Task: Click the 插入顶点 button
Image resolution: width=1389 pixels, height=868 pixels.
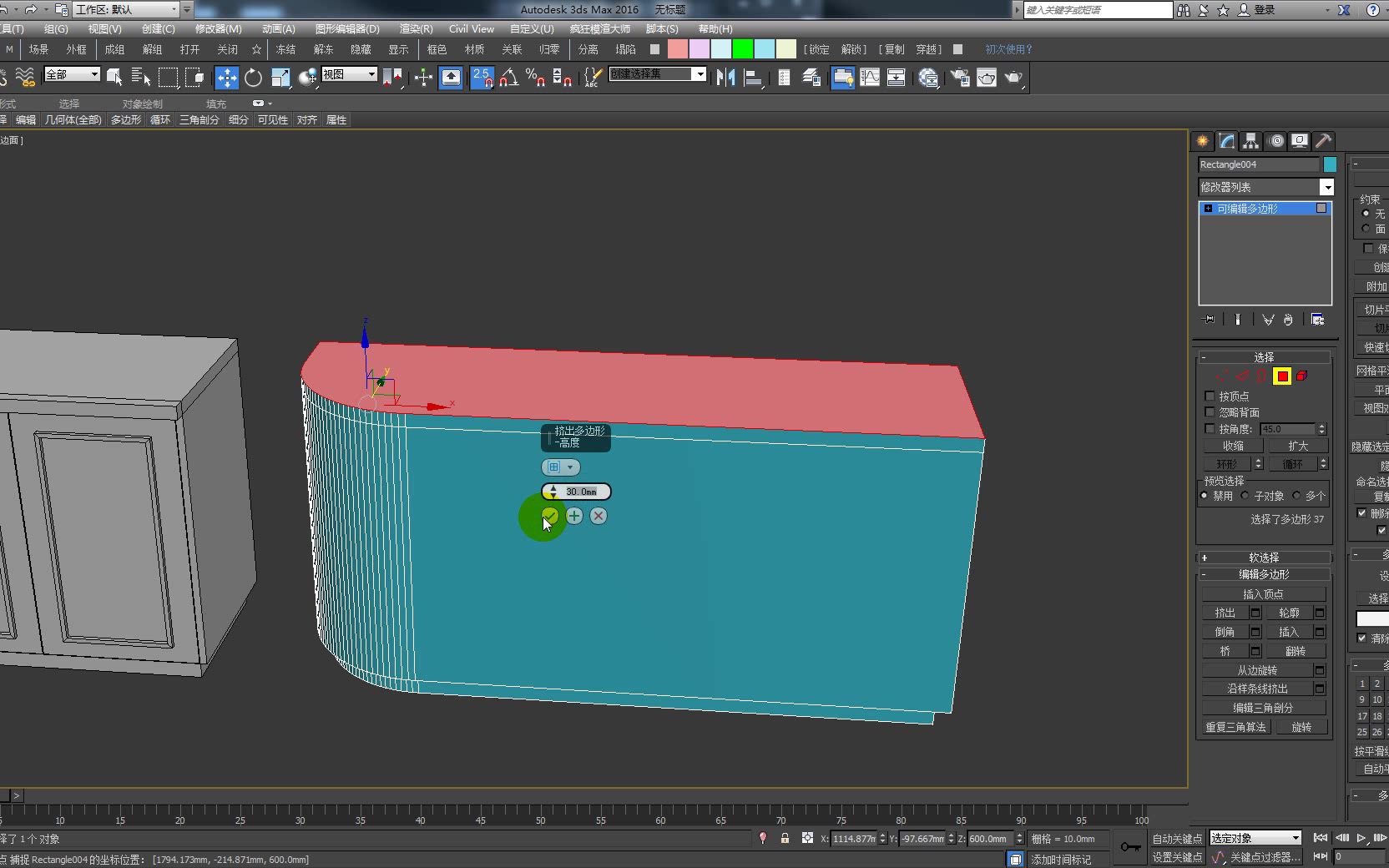Action: click(1263, 594)
